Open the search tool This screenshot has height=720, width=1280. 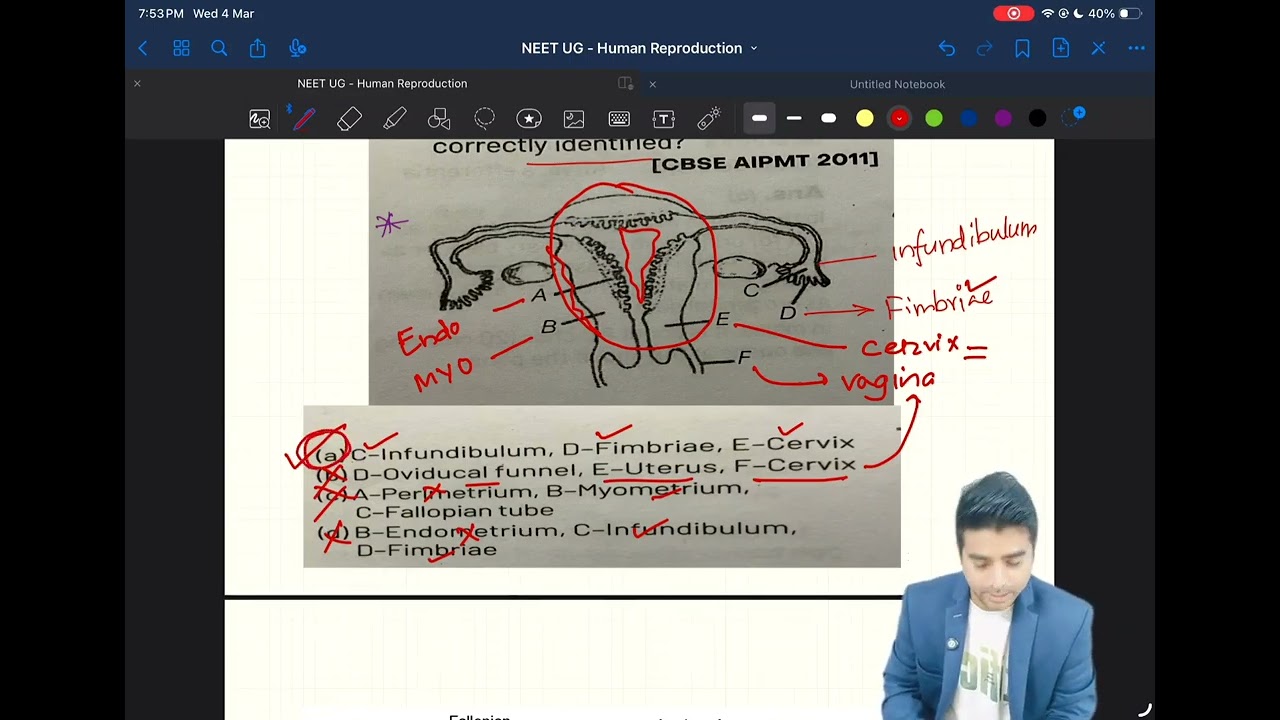point(219,48)
